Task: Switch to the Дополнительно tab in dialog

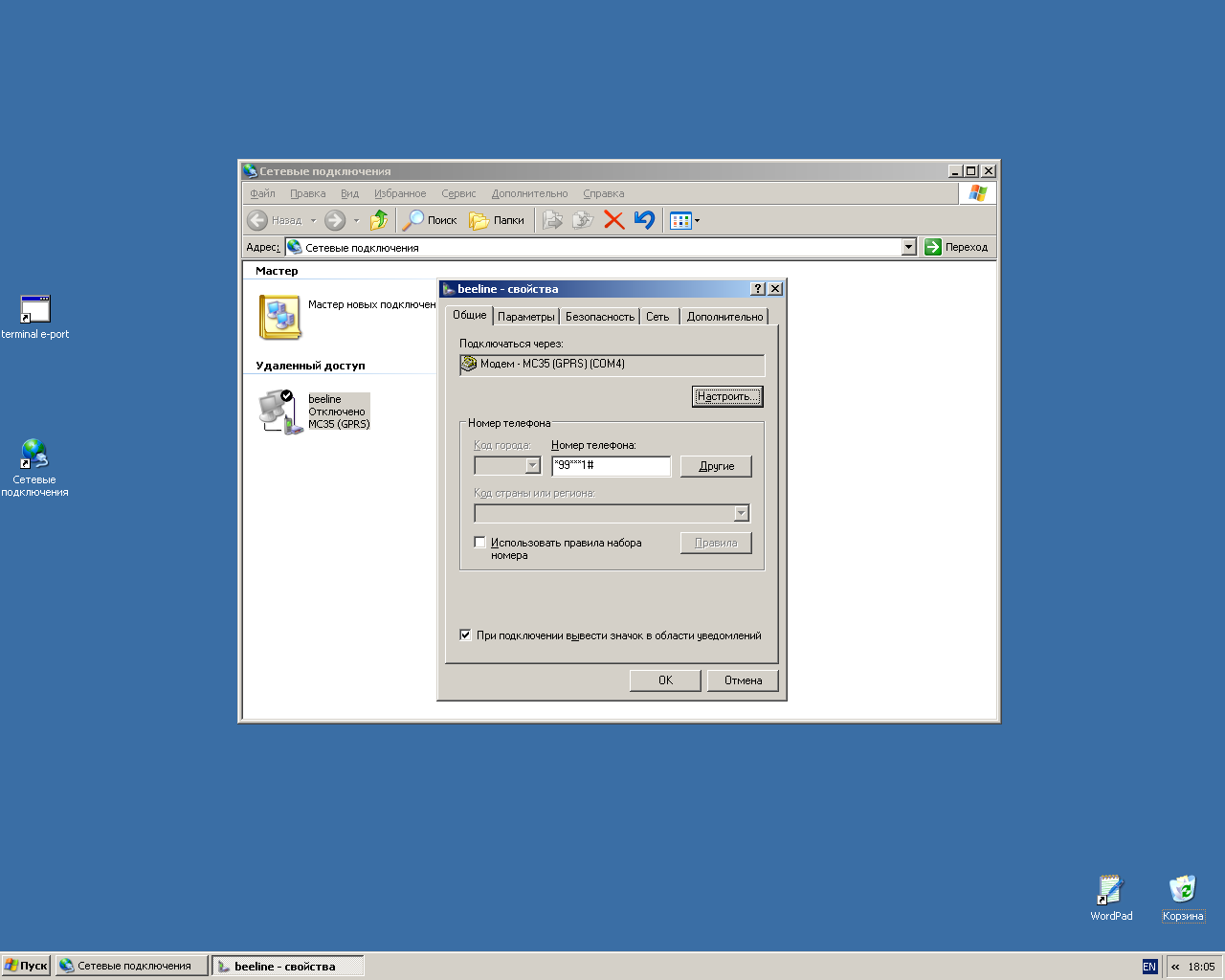Action: pyautogui.click(x=724, y=317)
